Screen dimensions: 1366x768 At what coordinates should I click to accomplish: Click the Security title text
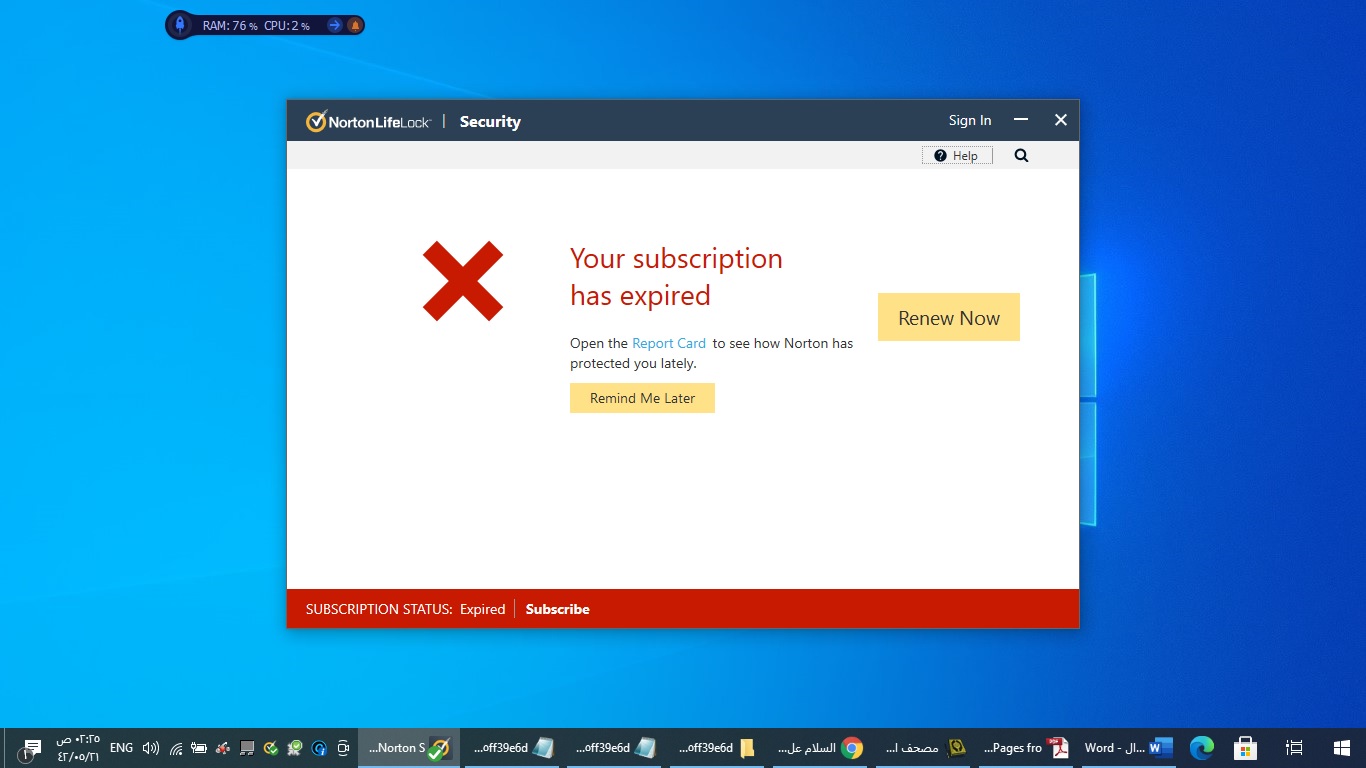pos(490,122)
